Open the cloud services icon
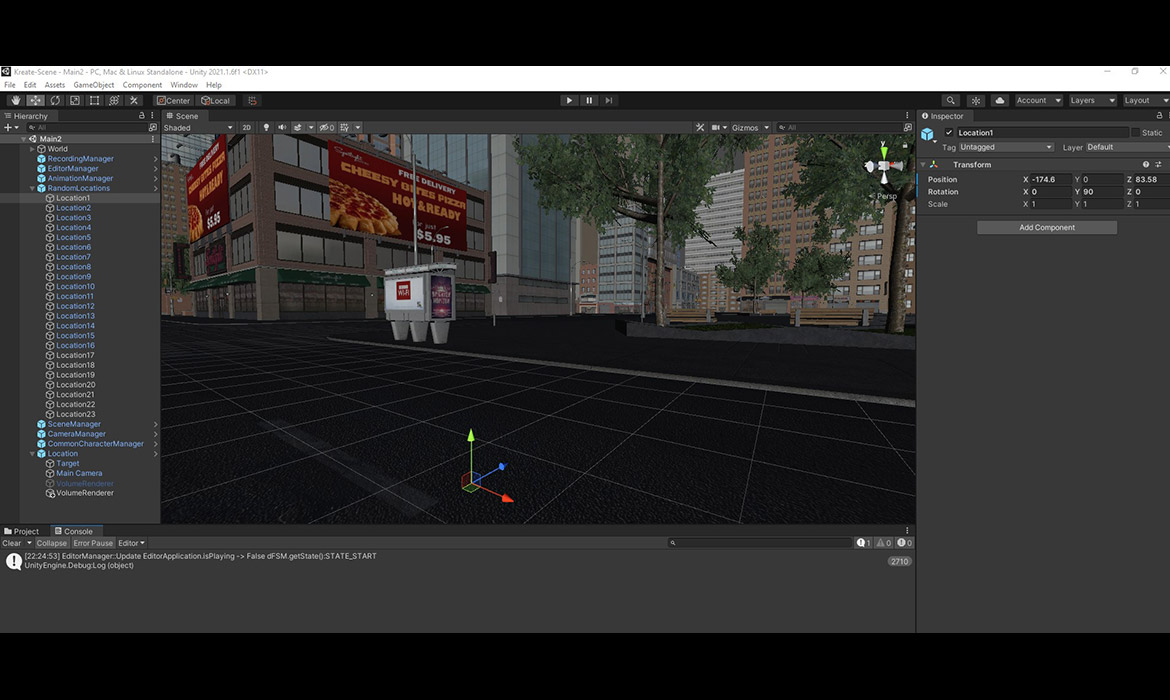Image resolution: width=1170 pixels, height=700 pixels. (999, 101)
